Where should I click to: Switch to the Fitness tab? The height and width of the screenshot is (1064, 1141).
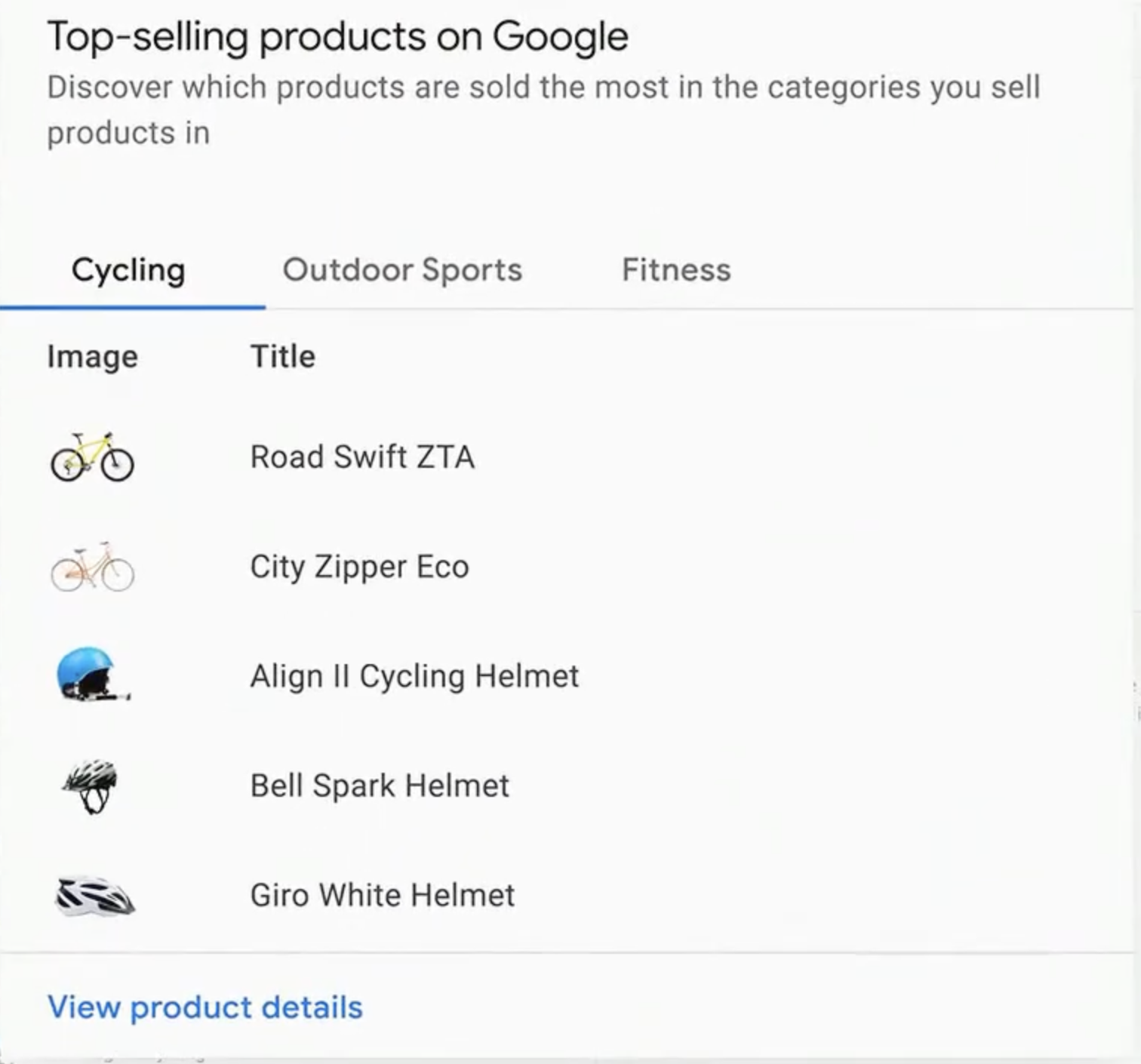pos(675,270)
